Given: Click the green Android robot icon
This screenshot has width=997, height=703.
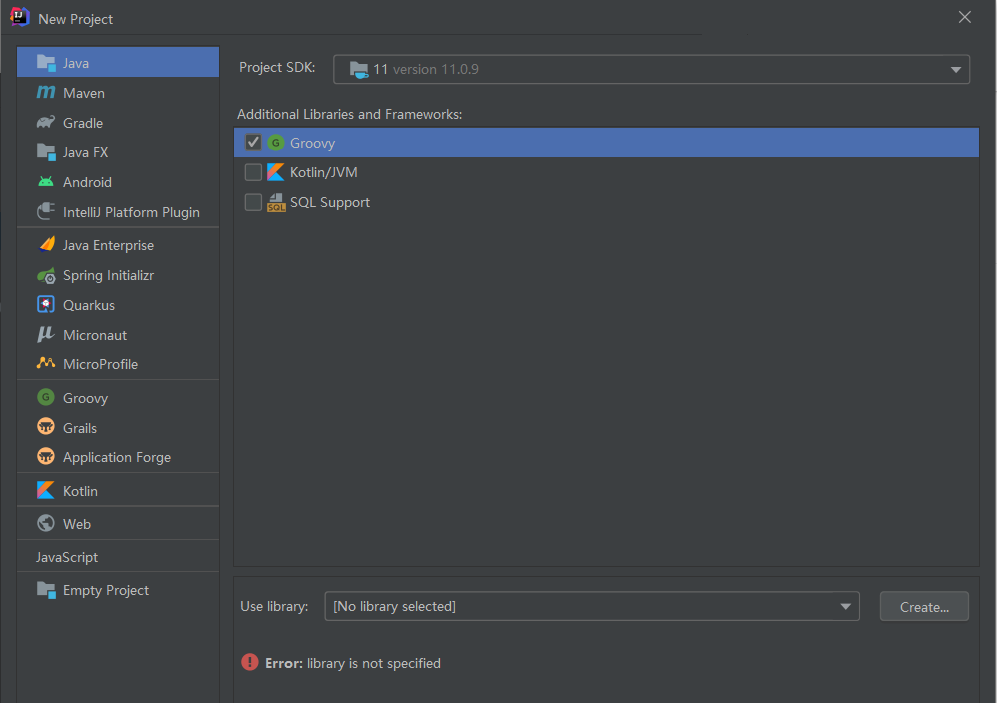Looking at the screenshot, I should point(46,182).
